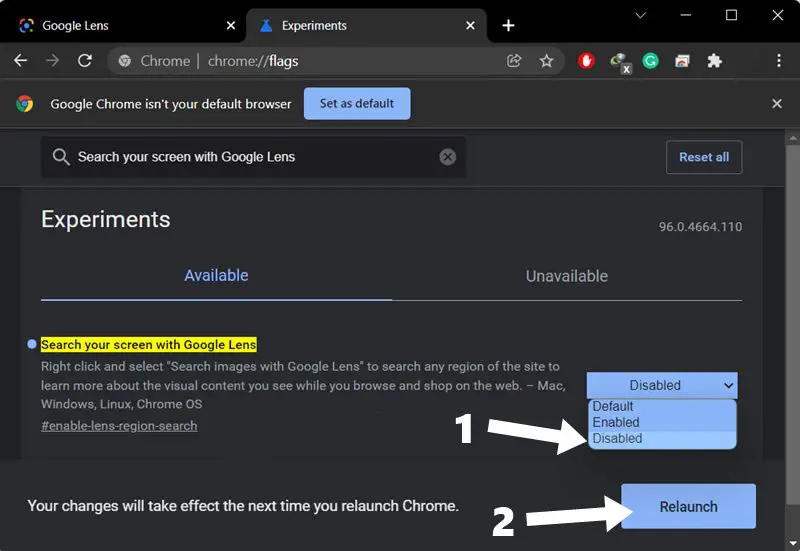Click the forward navigation arrow
This screenshot has height=551, width=800.
tap(53, 61)
